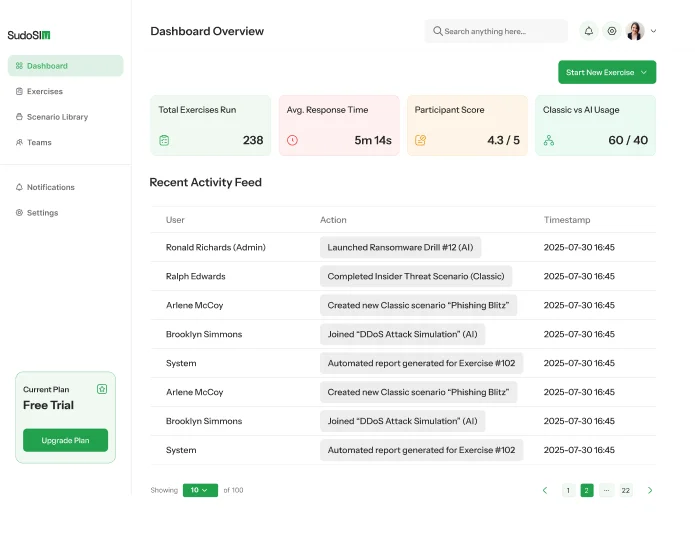Select page 2 in pagination
The image size is (695, 538).
coord(587,490)
